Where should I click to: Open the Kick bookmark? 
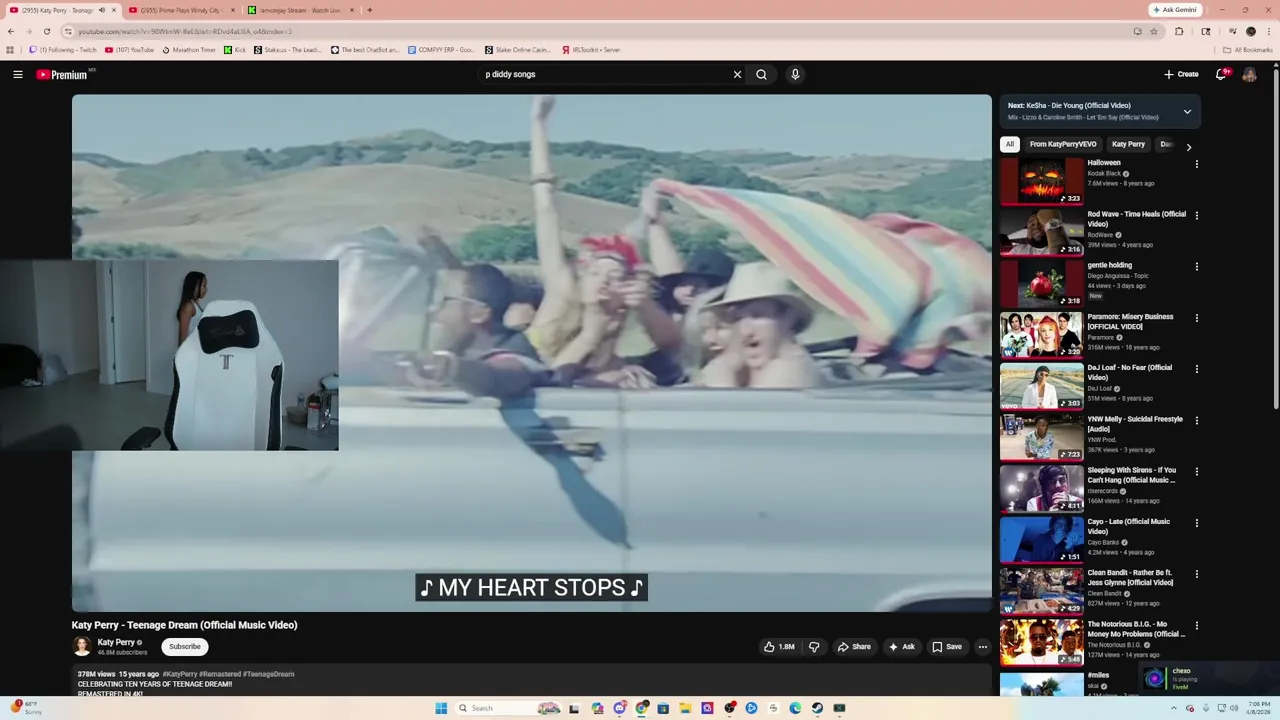pyautogui.click(x=235, y=49)
